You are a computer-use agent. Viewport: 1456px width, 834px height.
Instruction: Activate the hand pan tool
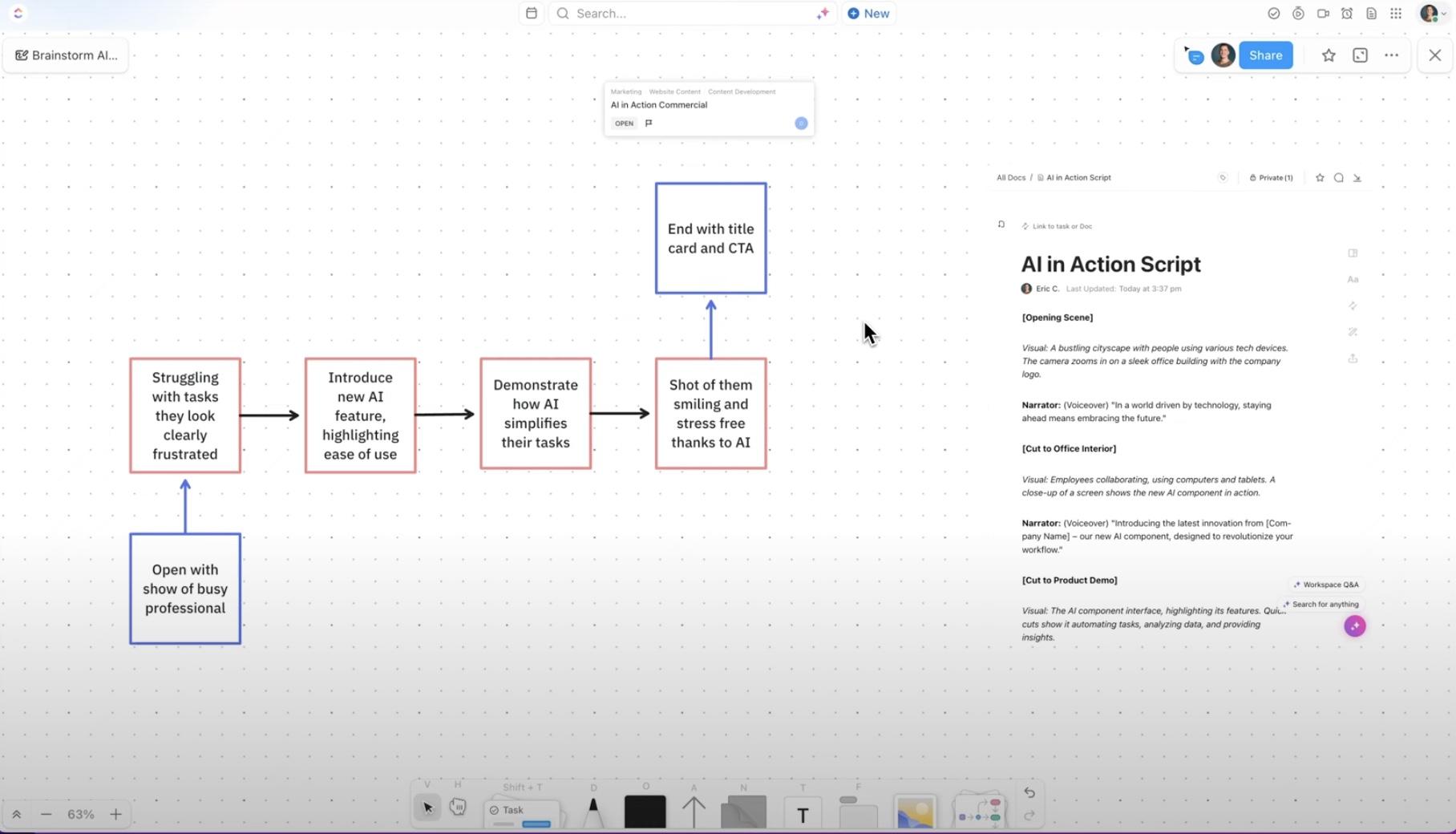click(458, 808)
